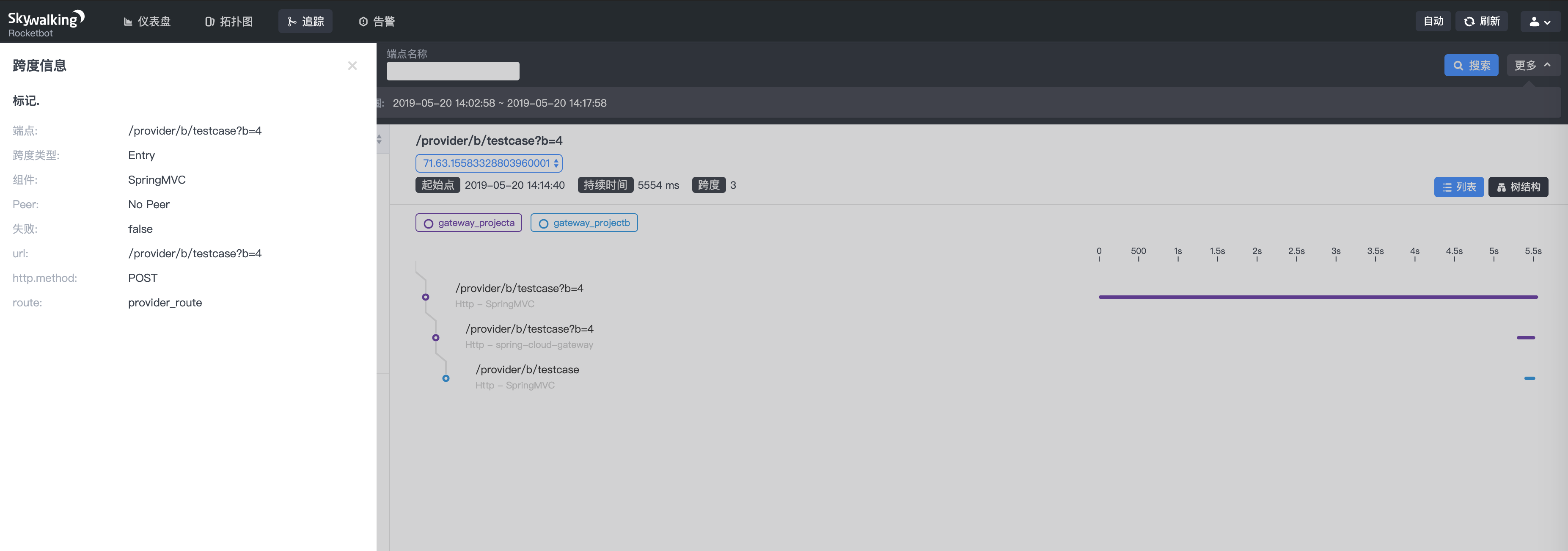Click the short purple gateway span bar

coord(1526,337)
